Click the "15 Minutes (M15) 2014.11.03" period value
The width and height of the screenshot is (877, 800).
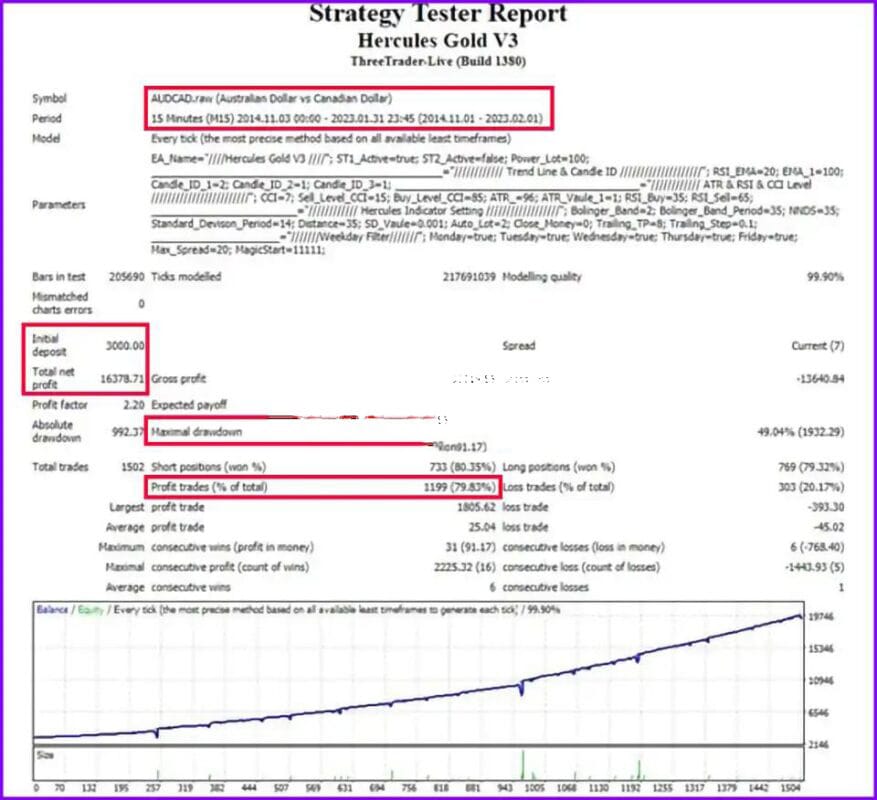coord(347,119)
